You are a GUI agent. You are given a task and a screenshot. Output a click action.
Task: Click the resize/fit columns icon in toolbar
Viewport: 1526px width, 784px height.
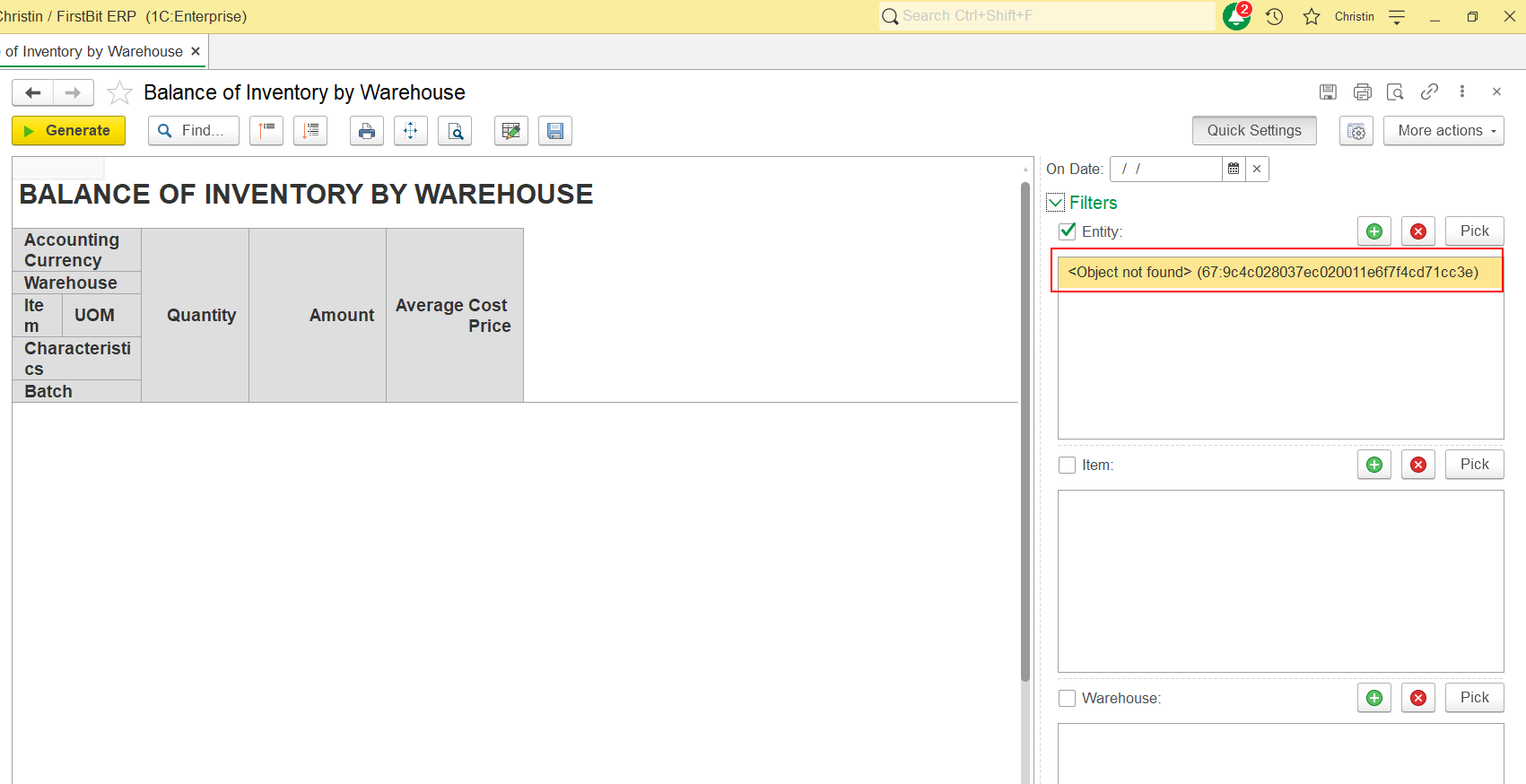[410, 131]
